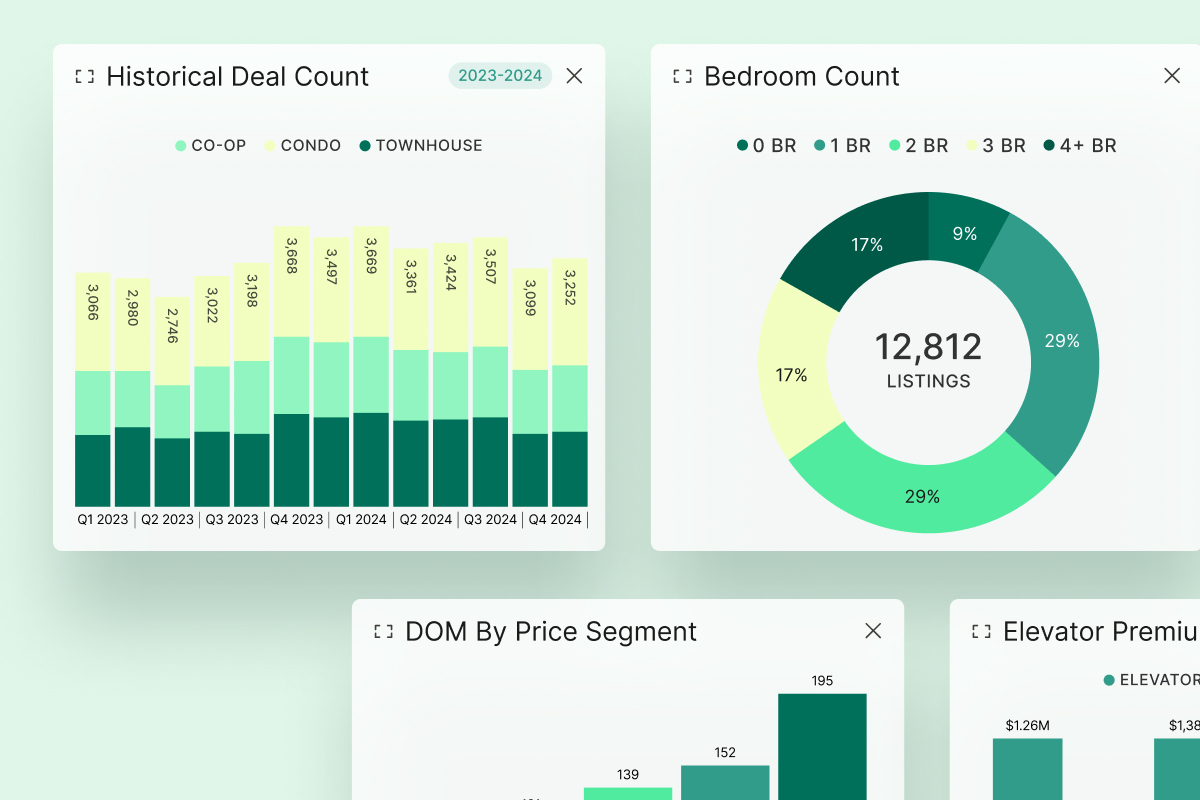The height and width of the screenshot is (800, 1200).
Task: Click the Q4 2023 axis label
Action: (297, 520)
